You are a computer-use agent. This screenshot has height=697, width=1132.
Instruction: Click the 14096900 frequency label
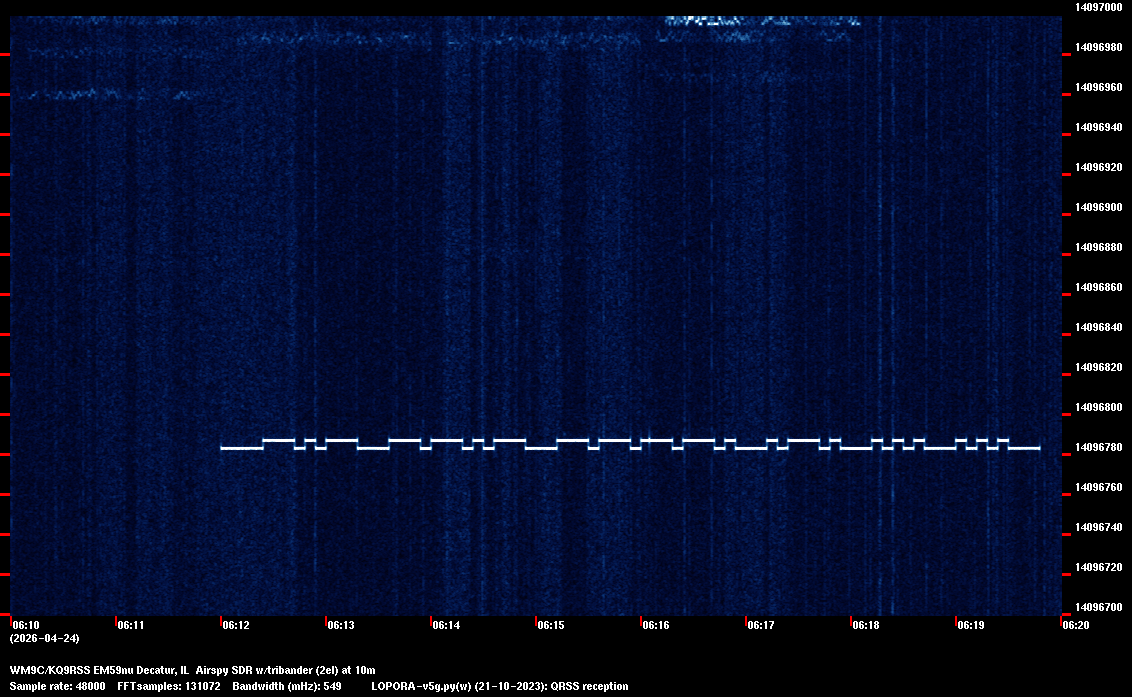(1097, 207)
